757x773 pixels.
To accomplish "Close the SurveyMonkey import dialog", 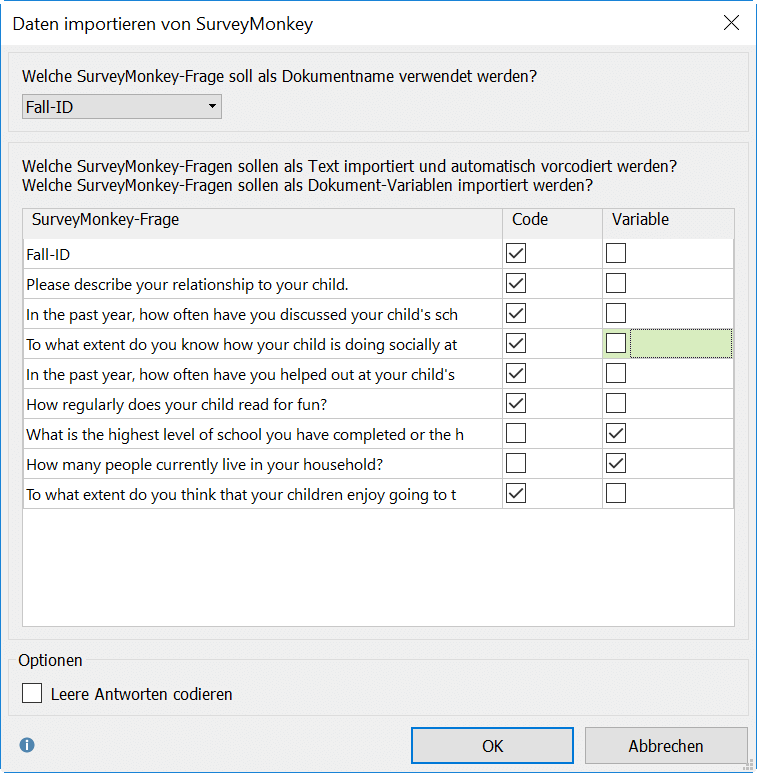I will pos(731,23).
